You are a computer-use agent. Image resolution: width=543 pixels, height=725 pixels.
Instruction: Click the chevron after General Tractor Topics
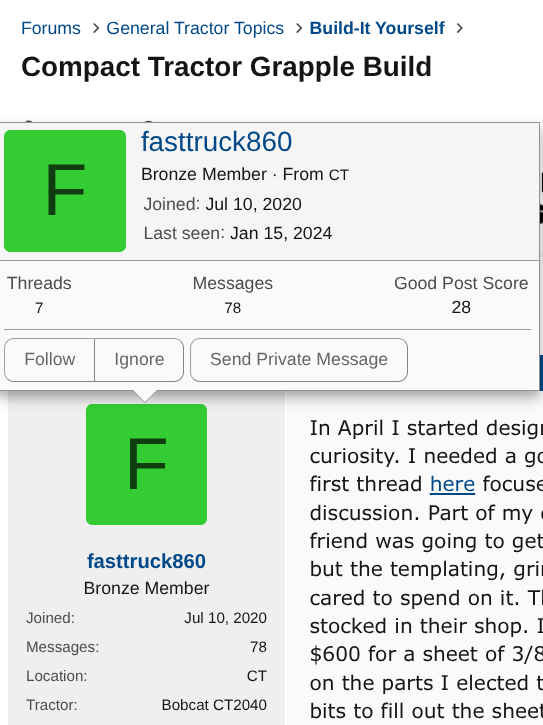coord(299,28)
